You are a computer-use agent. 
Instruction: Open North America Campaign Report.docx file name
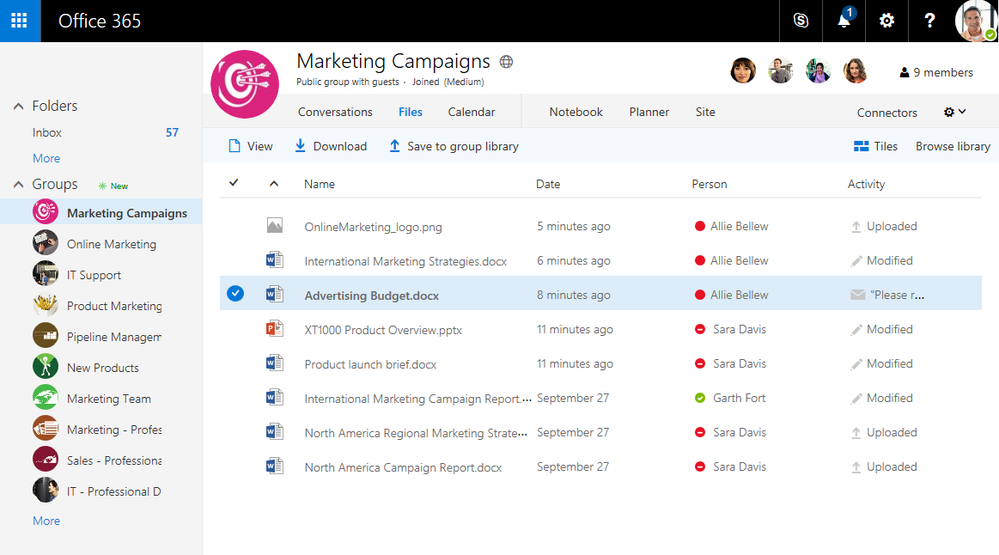403,468
